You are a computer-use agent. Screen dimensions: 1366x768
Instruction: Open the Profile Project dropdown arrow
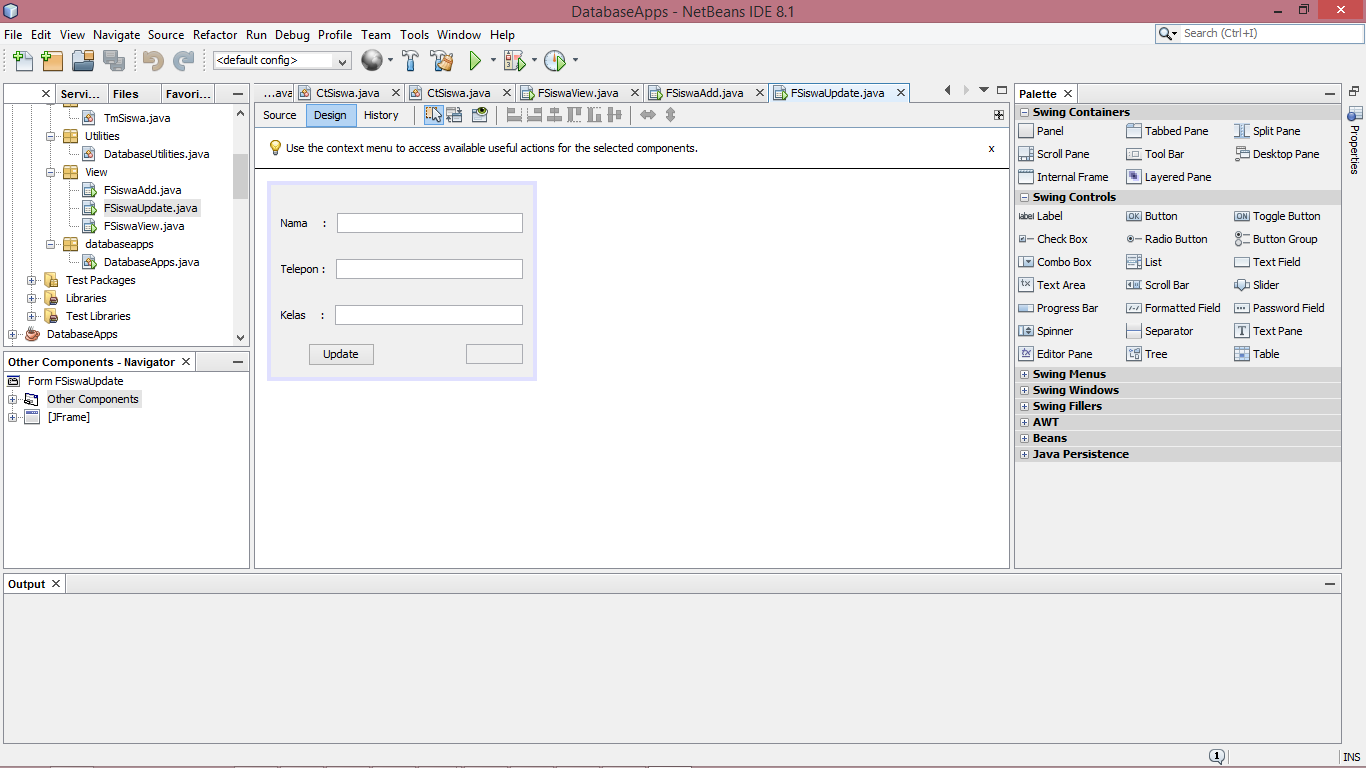[x=575, y=61]
